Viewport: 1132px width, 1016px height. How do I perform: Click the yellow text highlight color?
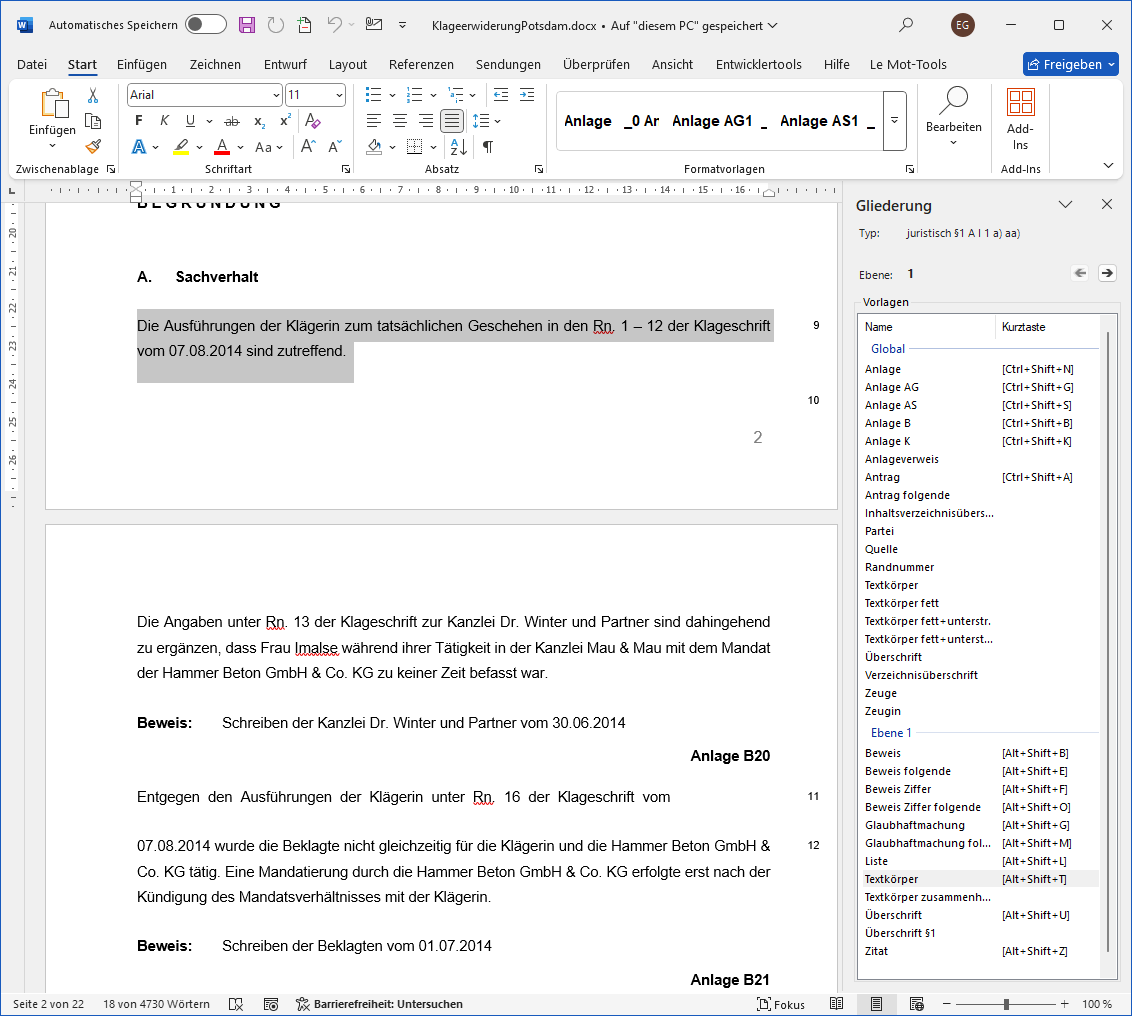tap(181, 147)
